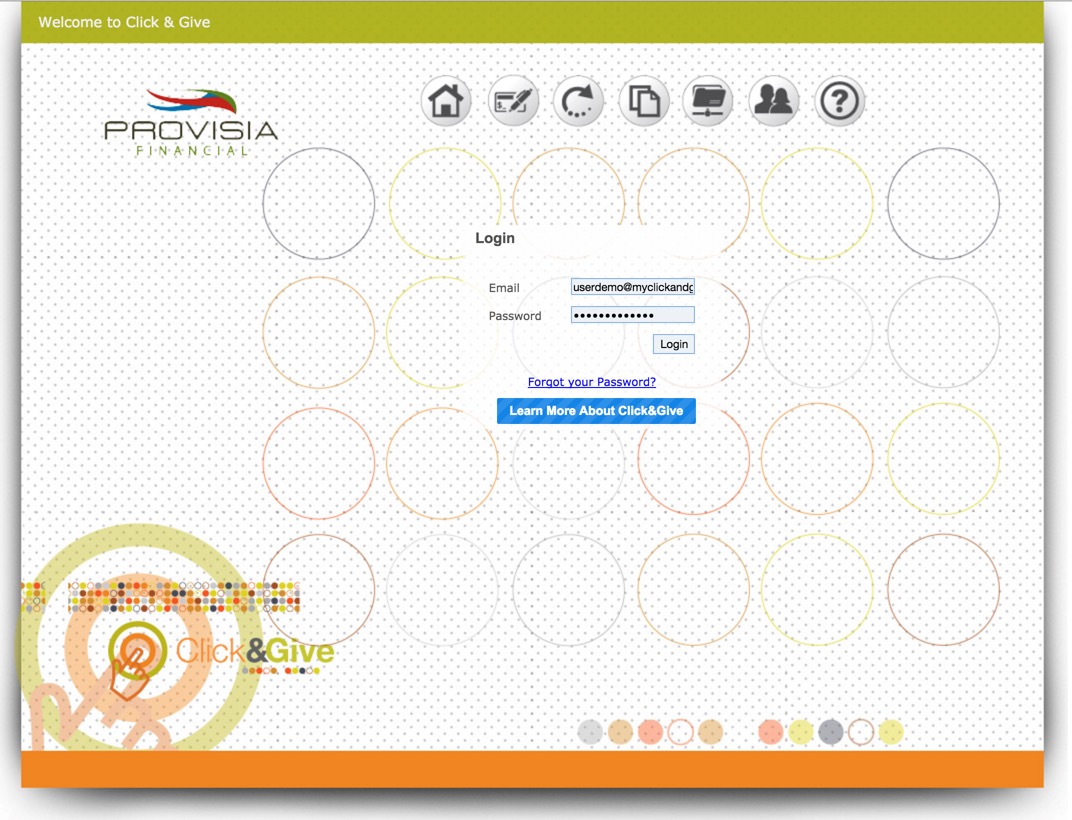1072x820 pixels.
Task: Focus the Email input field
Action: (632, 287)
